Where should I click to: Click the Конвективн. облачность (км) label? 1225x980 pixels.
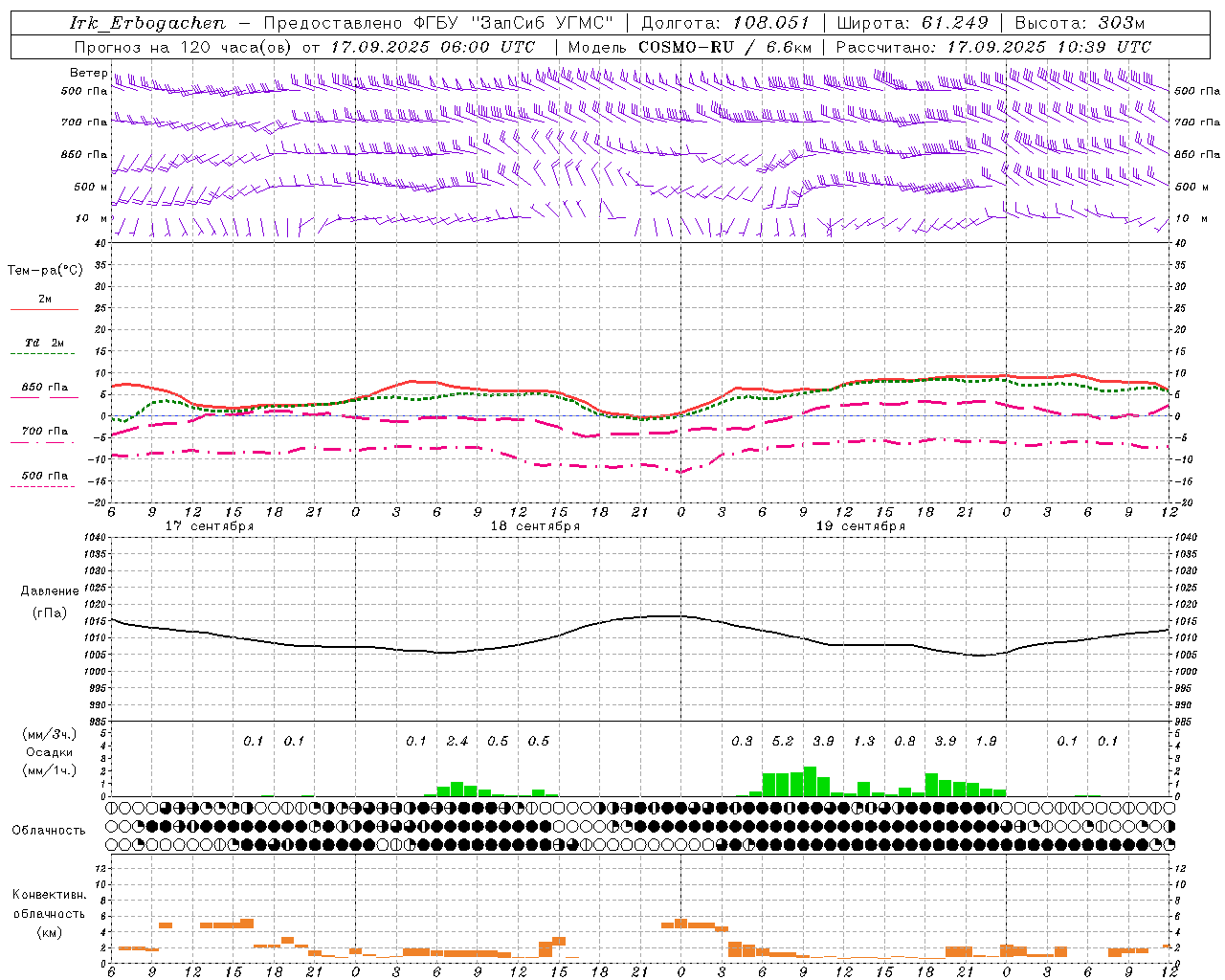click(x=49, y=913)
